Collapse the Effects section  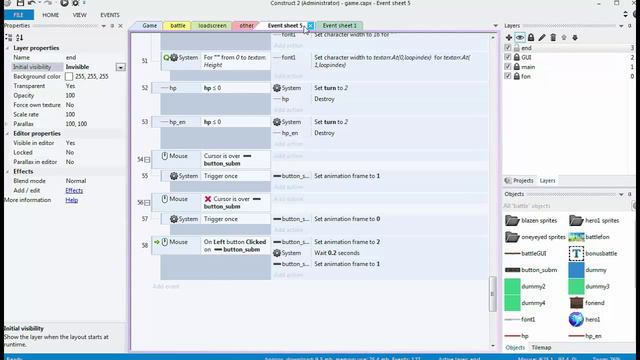tap(7, 172)
